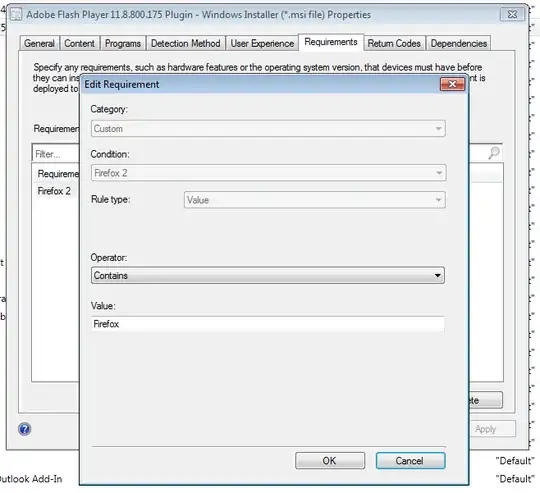Select the Firefox 2 requirement row
The width and height of the screenshot is (540, 493).
click(x=55, y=191)
